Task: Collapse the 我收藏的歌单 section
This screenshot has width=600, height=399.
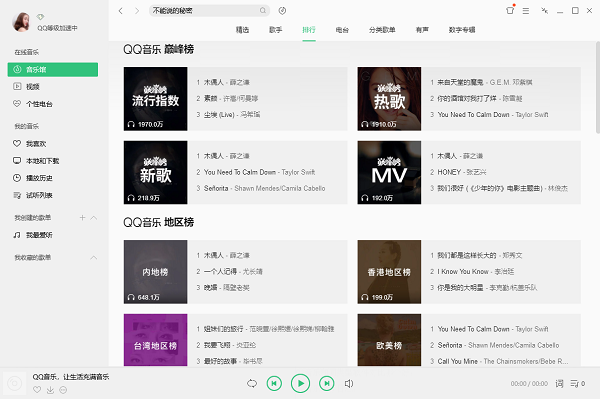Action: coord(94,257)
